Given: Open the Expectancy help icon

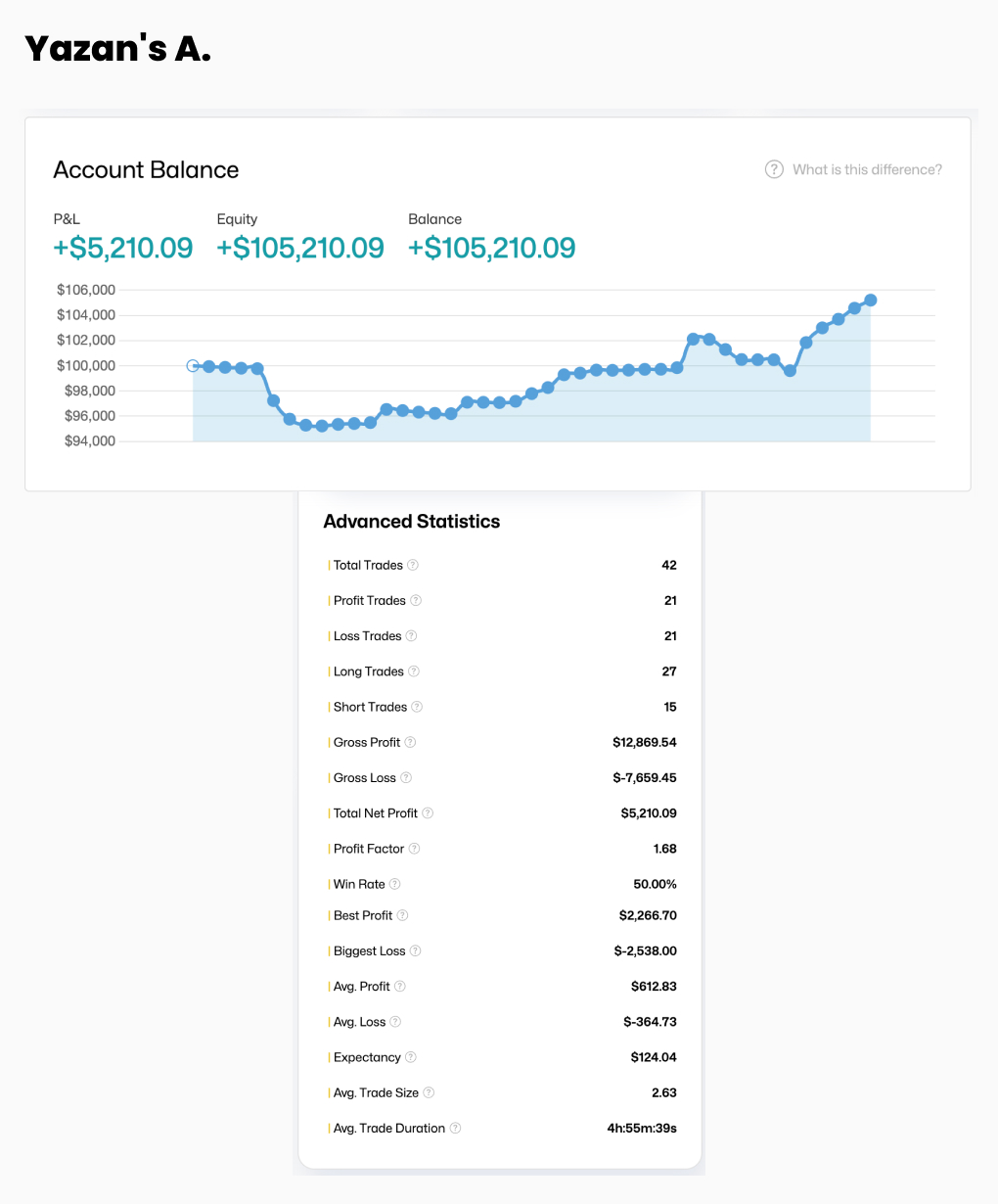Looking at the screenshot, I should click(411, 1057).
